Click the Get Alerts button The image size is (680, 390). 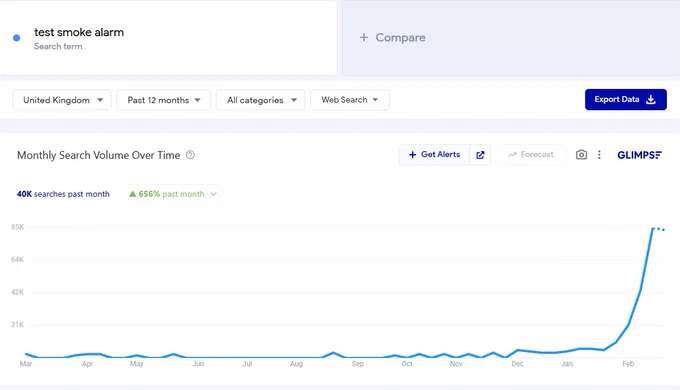(435, 154)
